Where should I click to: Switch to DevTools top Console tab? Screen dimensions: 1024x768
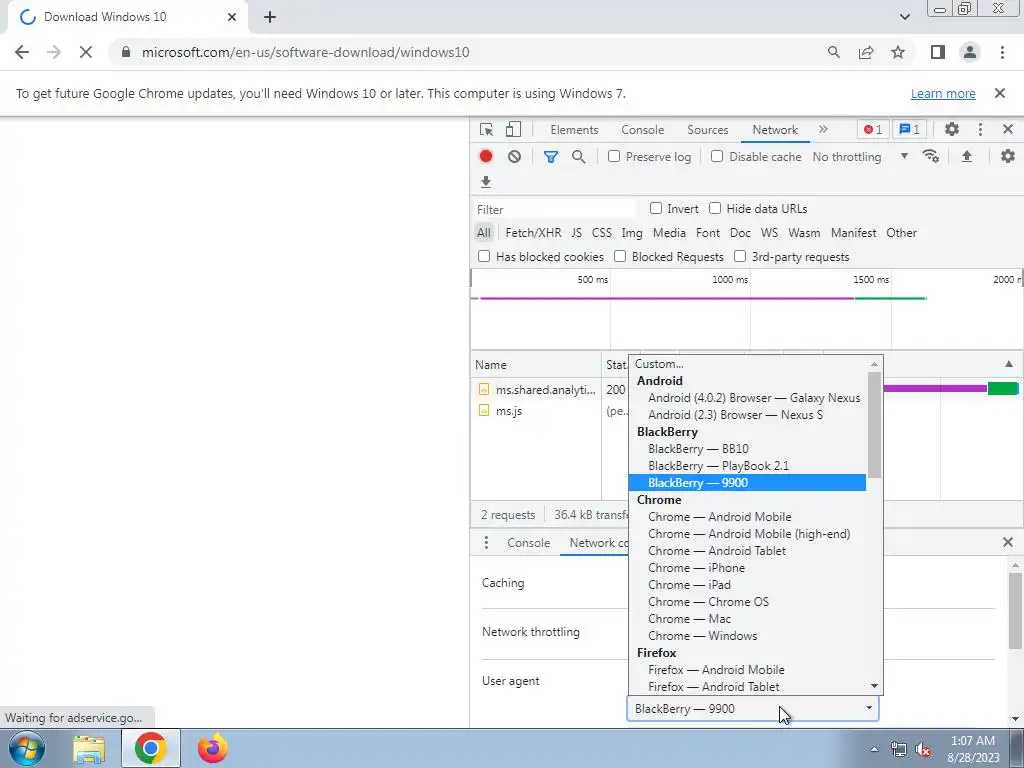(643, 129)
